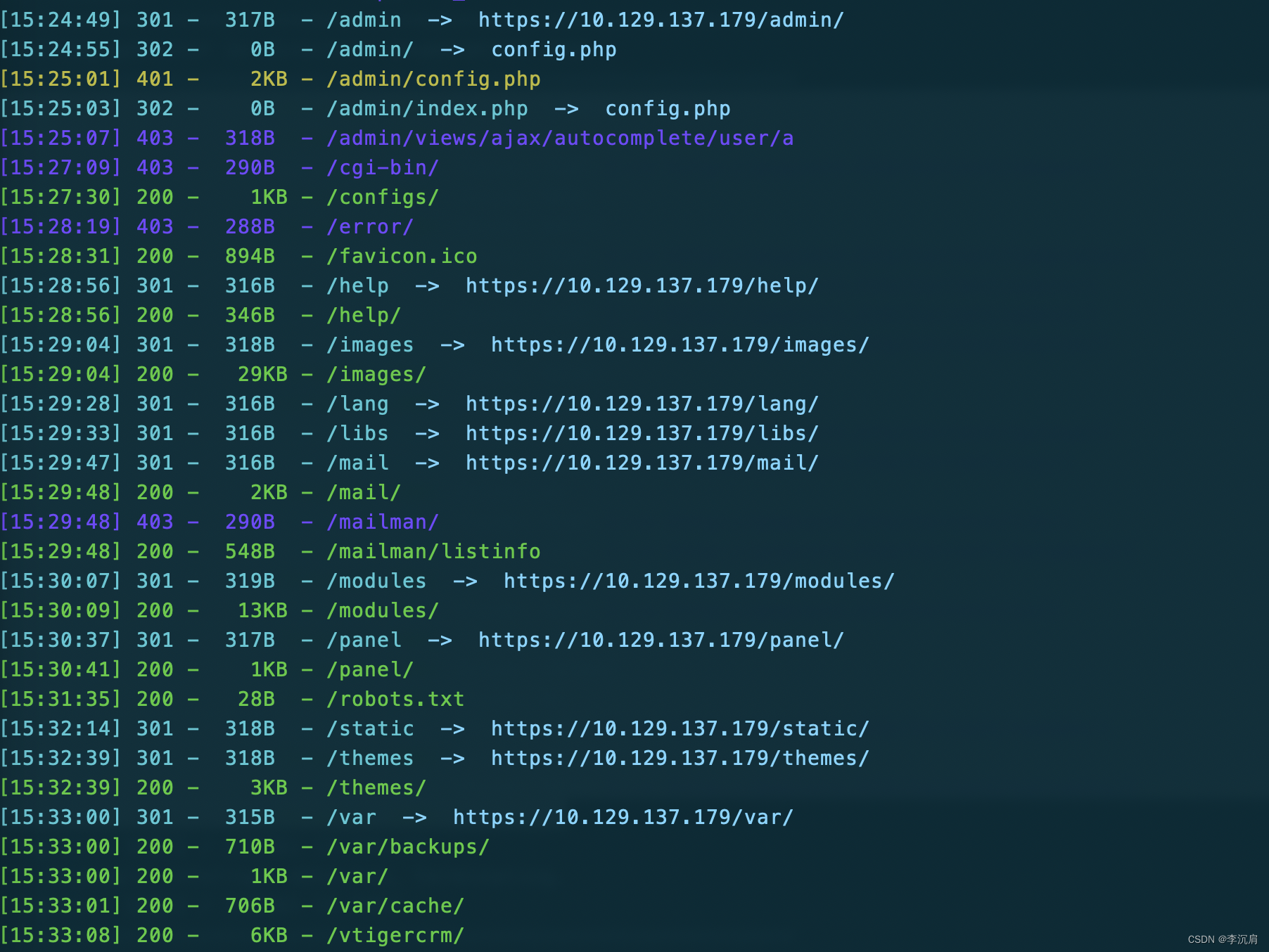1269x952 pixels.
Task: Open the https://10.129.137.179/themes/ URL
Action: coord(680,758)
